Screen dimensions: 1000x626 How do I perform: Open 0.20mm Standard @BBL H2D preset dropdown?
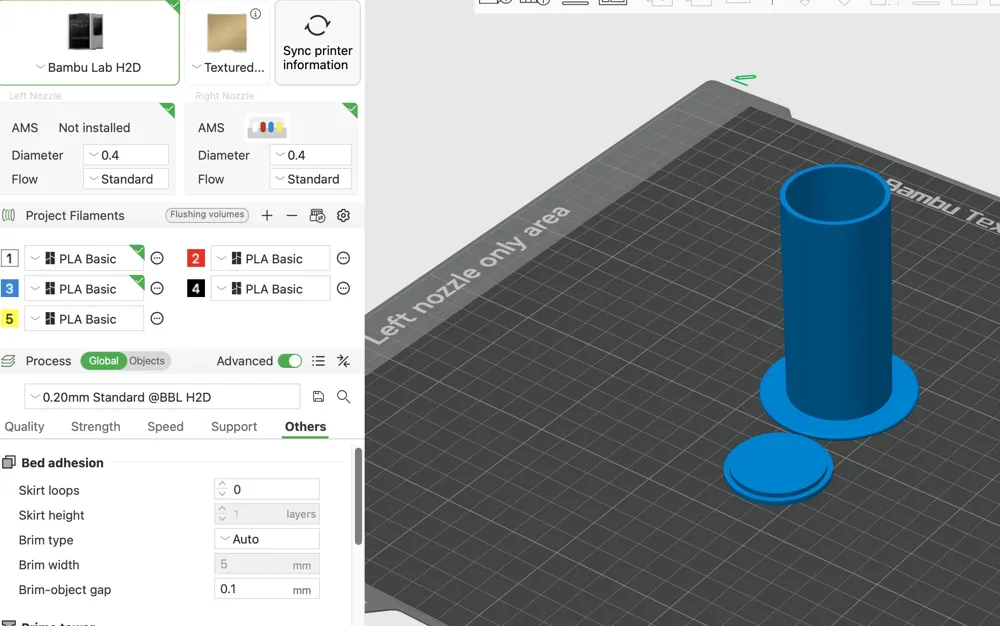click(162, 397)
